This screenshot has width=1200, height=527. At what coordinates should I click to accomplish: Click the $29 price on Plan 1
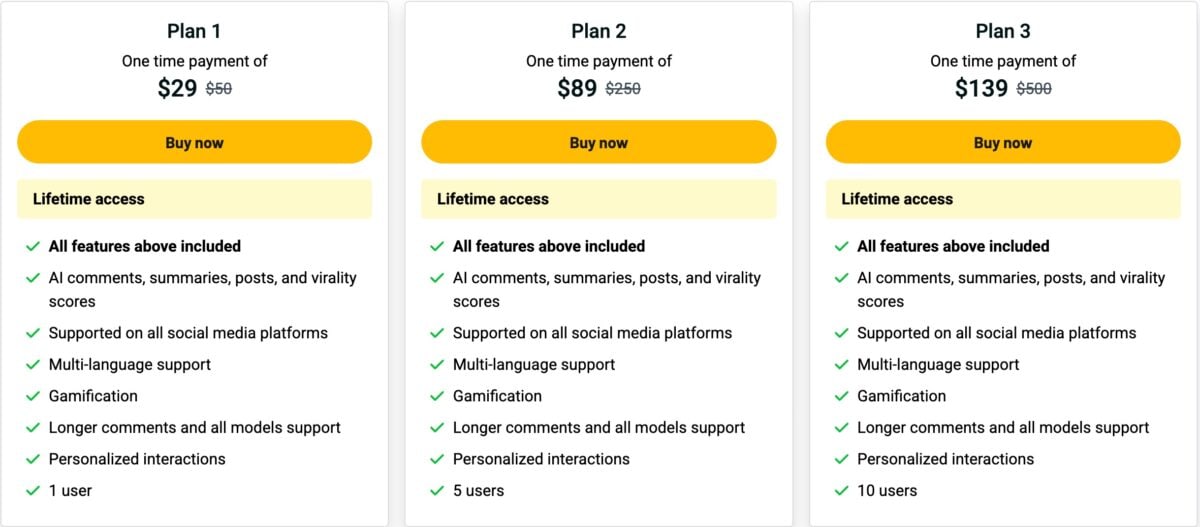(x=177, y=88)
